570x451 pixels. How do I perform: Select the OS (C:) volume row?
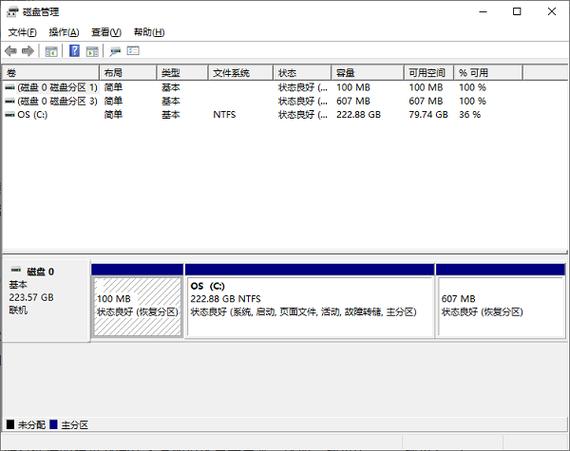(285, 115)
